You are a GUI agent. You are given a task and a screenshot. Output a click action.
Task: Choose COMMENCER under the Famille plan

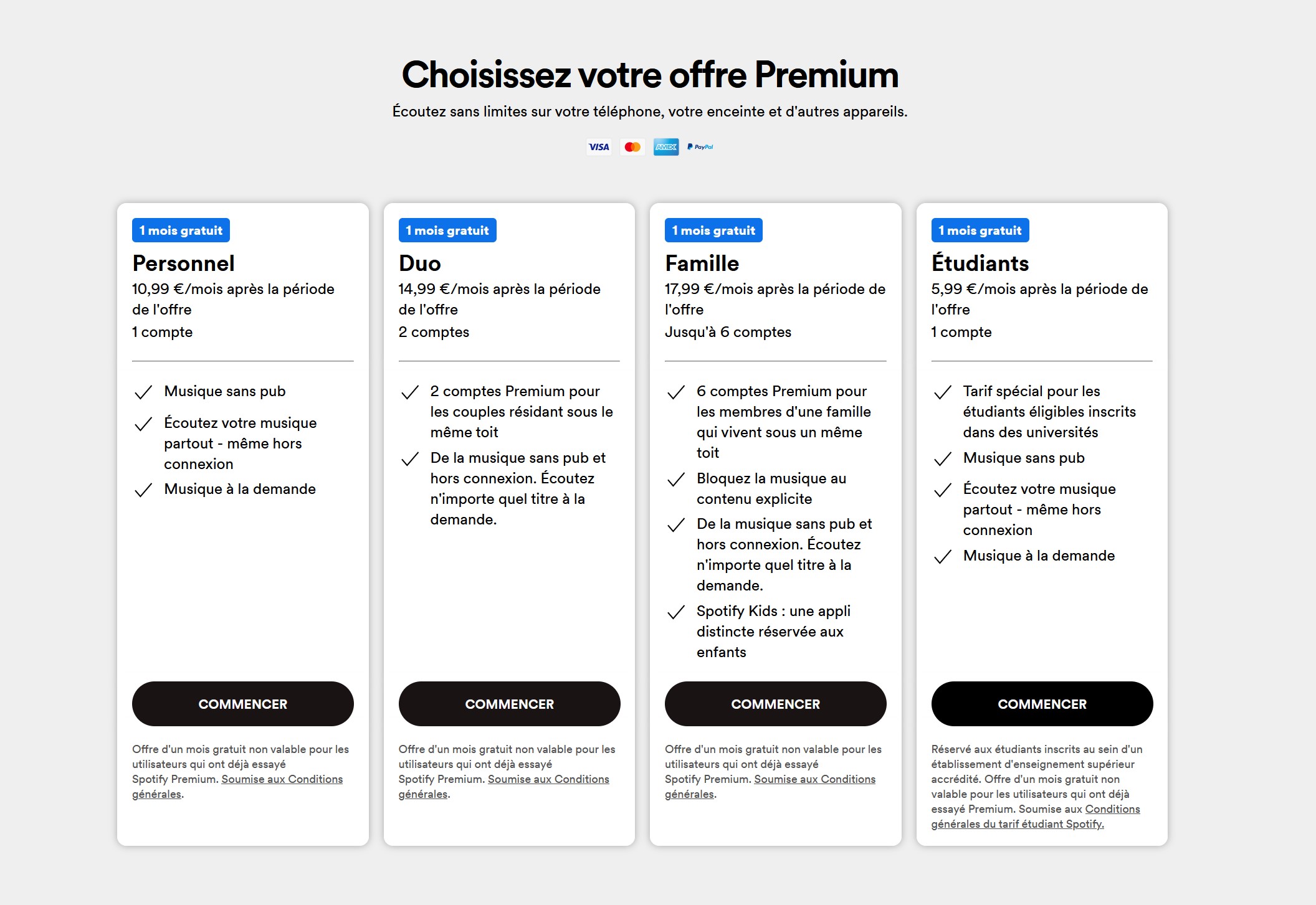[x=775, y=704]
